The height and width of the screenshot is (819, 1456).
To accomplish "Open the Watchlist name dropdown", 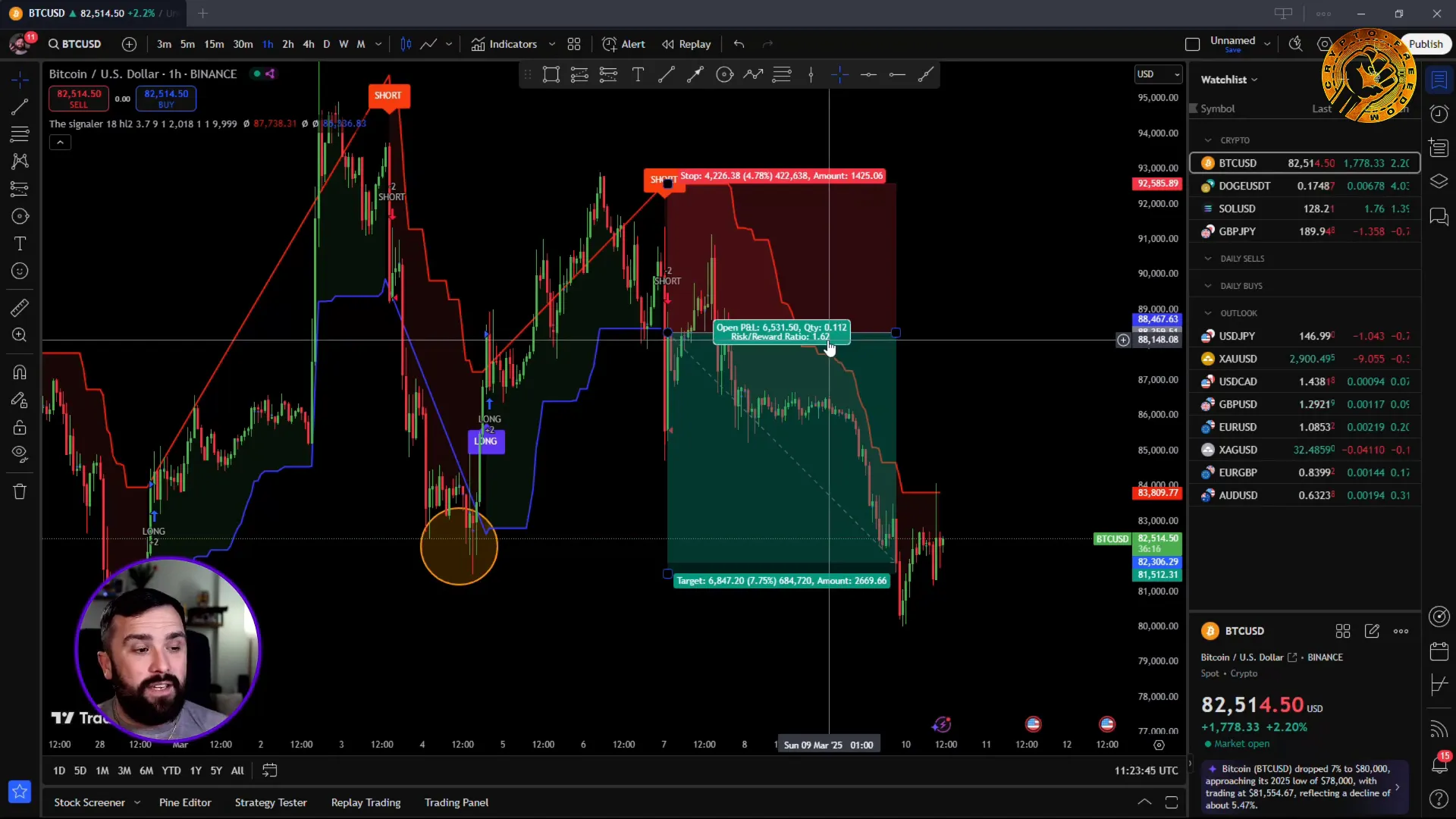I will pyautogui.click(x=1229, y=80).
